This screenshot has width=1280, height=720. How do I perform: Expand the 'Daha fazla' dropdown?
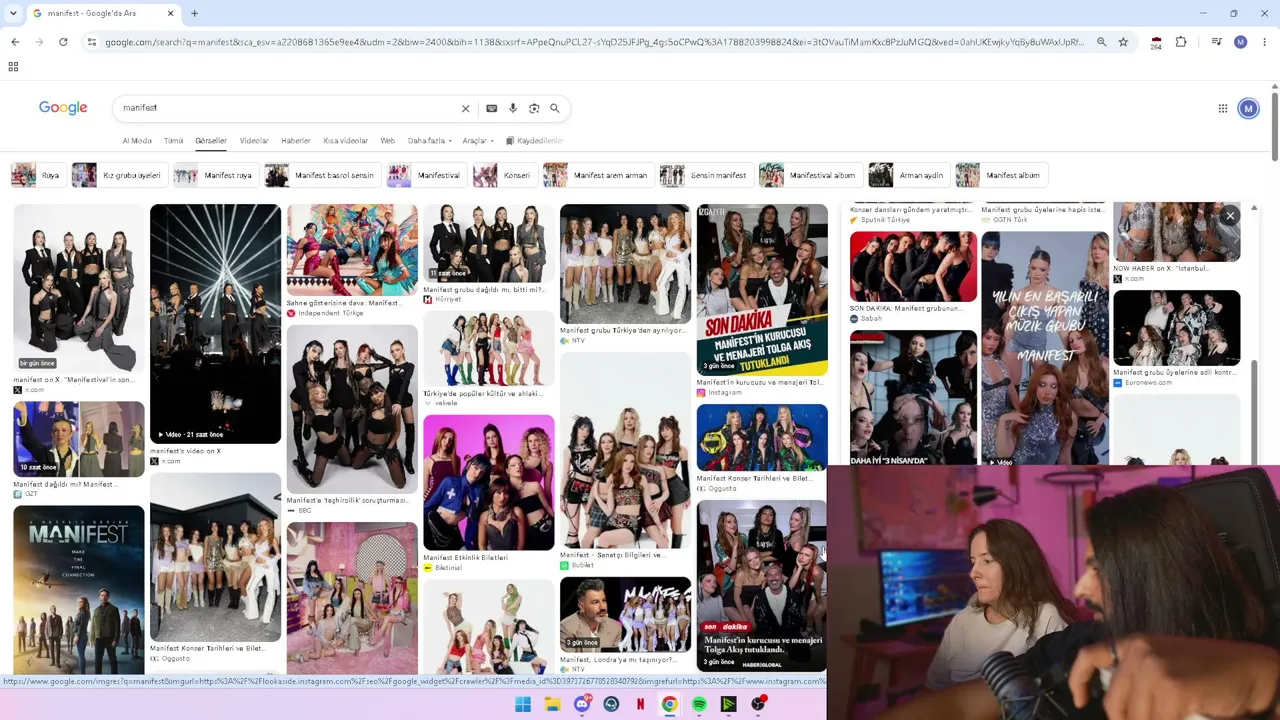pyautogui.click(x=430, y=141)
